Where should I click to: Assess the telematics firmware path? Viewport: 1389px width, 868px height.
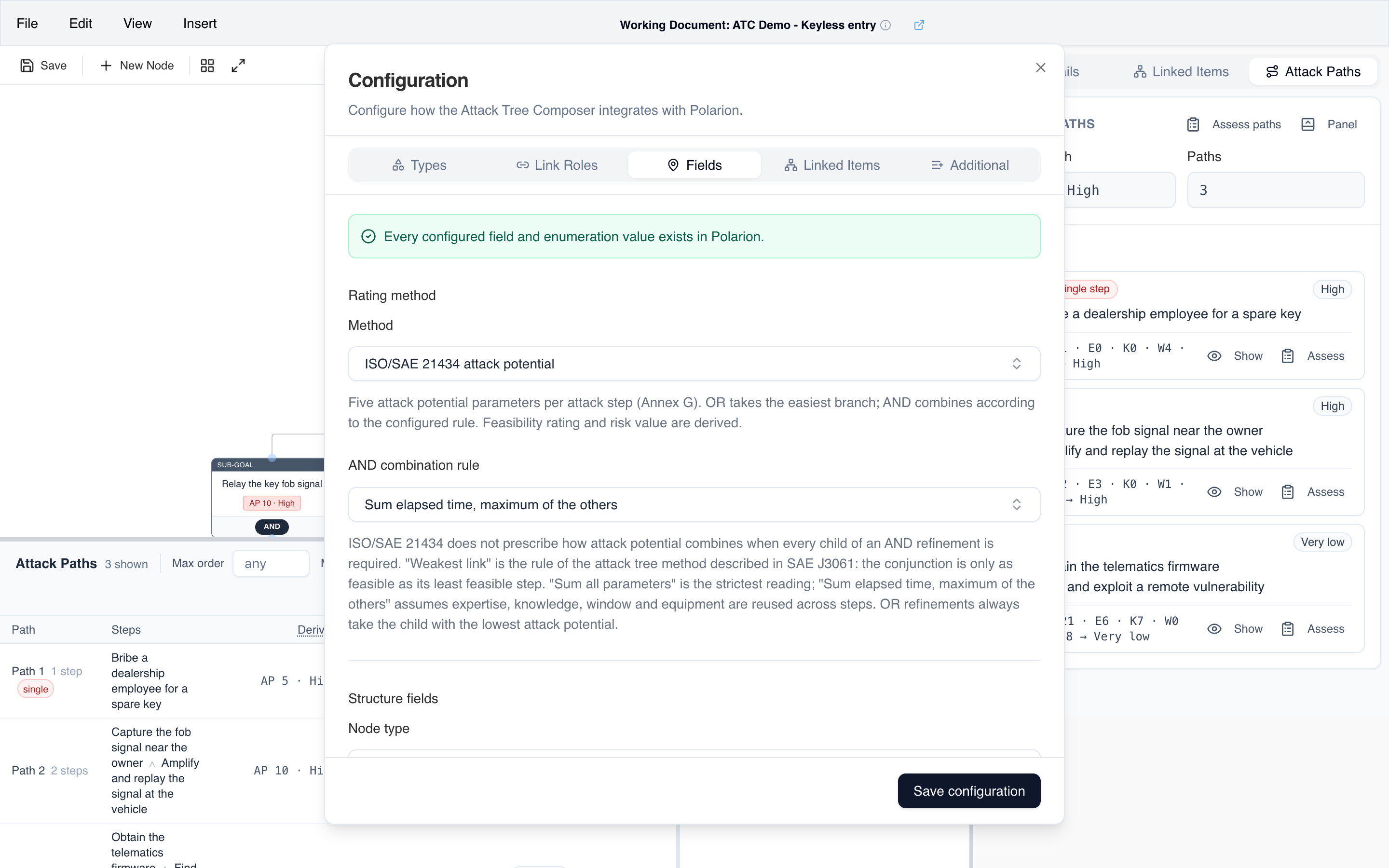1313,629
